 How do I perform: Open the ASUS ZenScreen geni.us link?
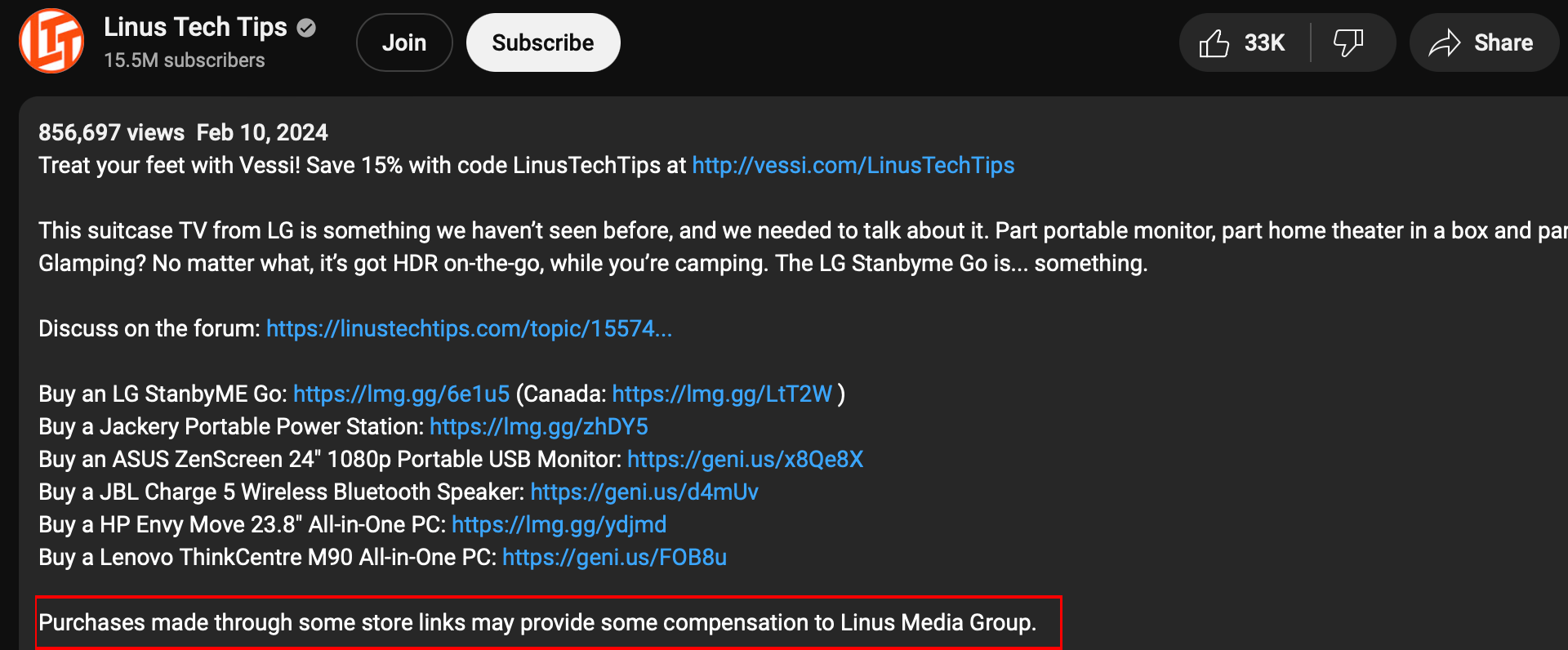(745, 459)
